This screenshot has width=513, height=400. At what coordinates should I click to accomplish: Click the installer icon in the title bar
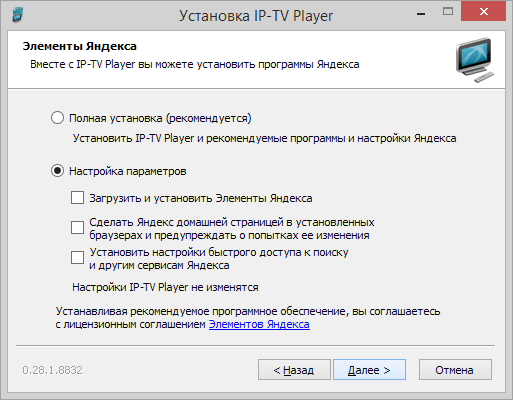click(17, 15)
